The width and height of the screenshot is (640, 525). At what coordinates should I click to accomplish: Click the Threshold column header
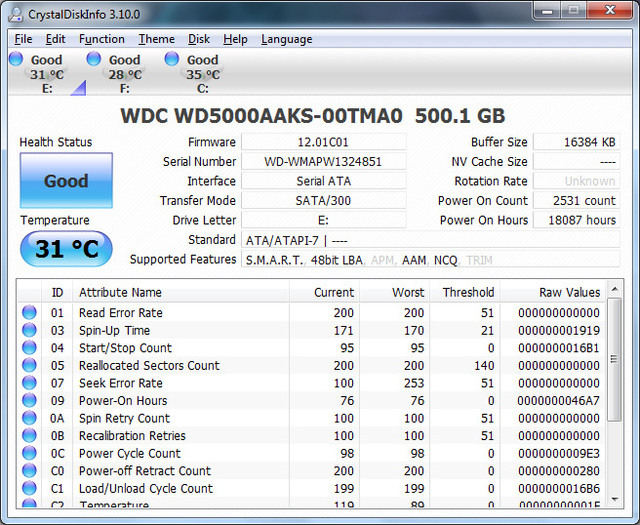point(465,292)
